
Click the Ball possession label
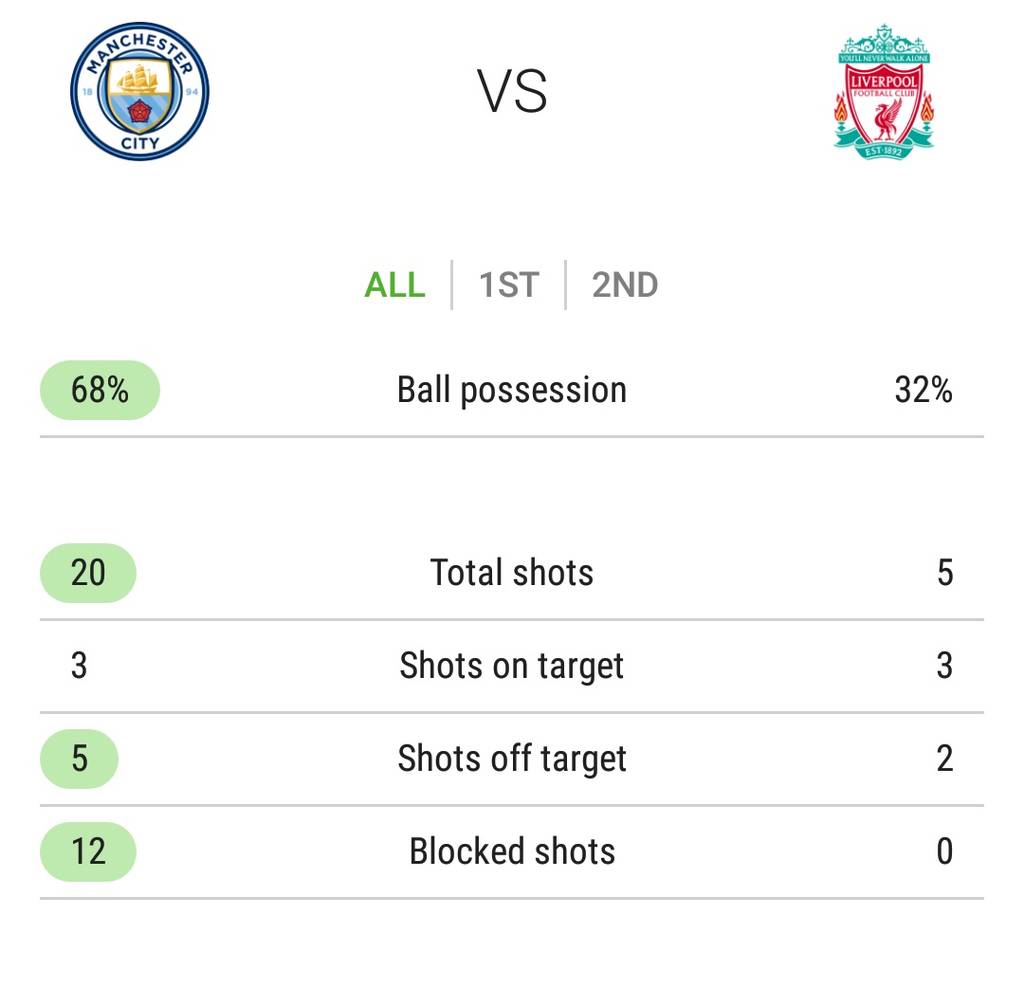pyautogui.click(x=512, y=390)
